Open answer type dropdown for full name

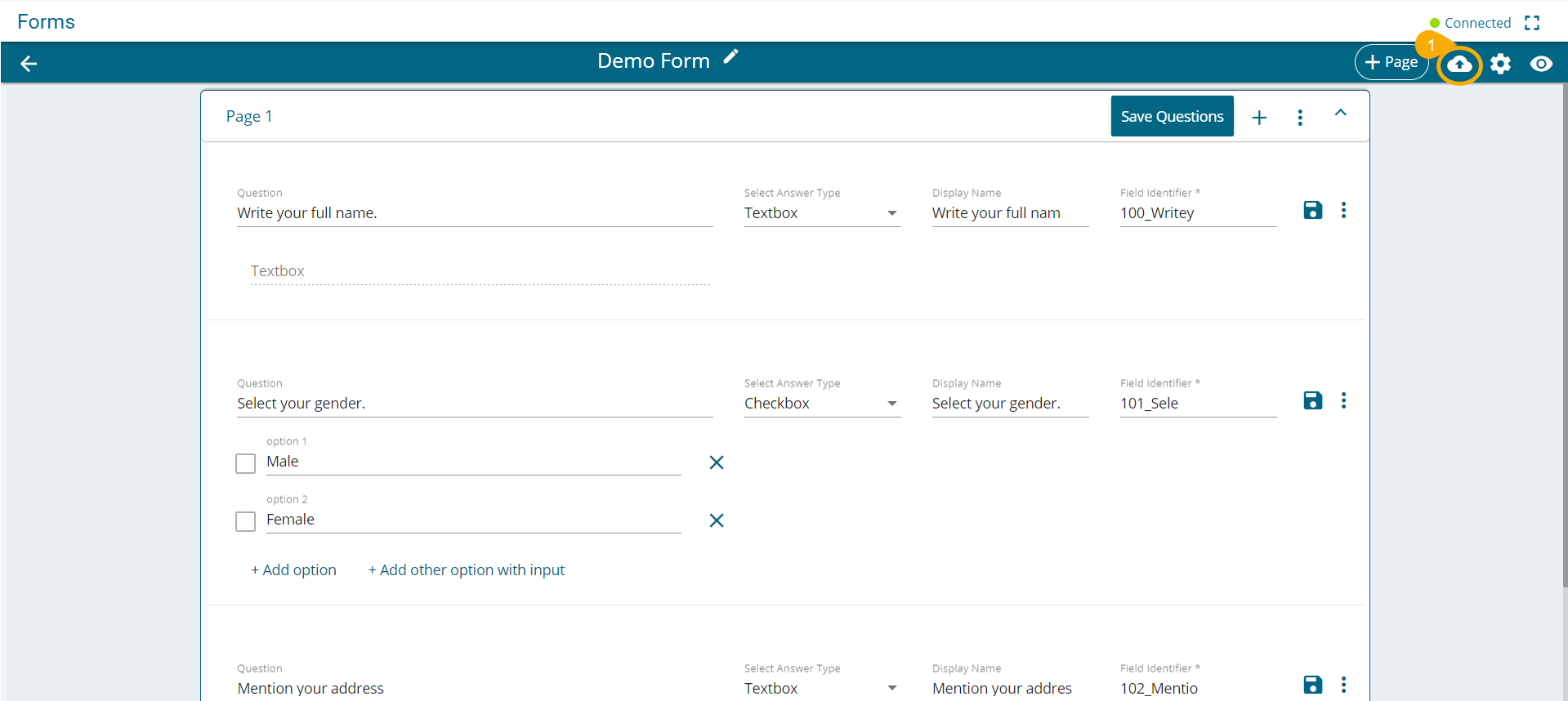(821, 213)
